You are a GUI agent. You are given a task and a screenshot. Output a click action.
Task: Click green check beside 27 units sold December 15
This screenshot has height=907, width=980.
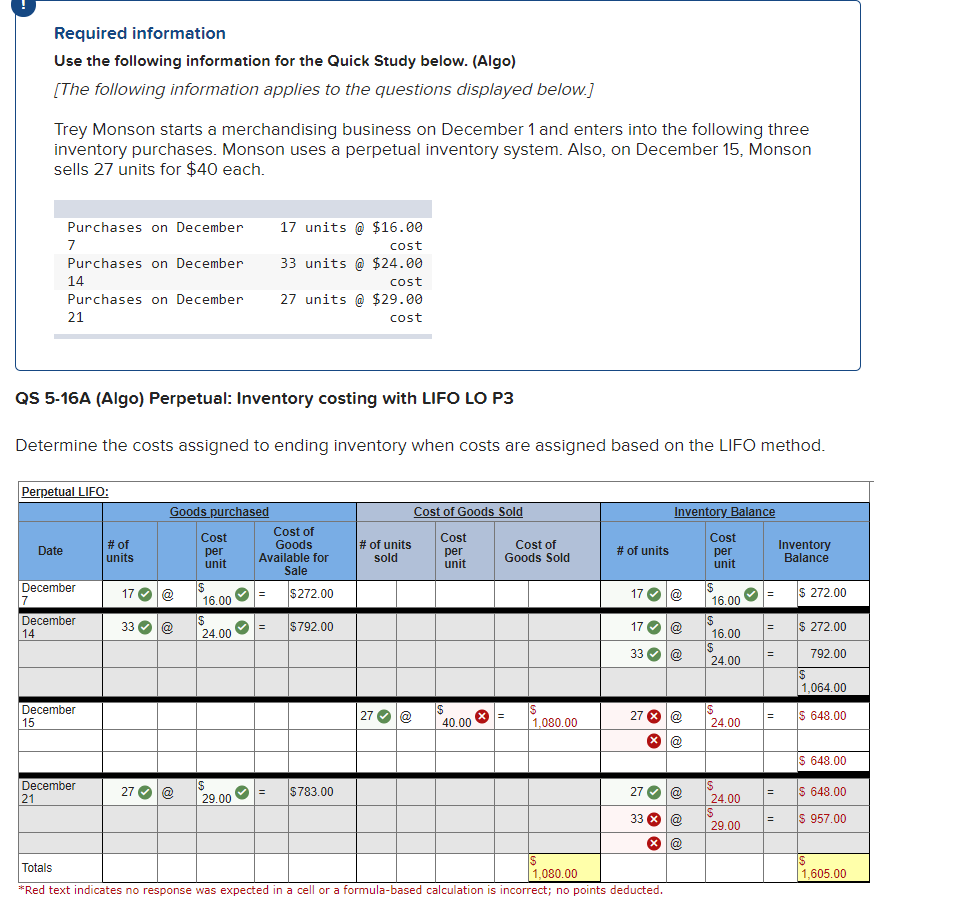(384, 716)
